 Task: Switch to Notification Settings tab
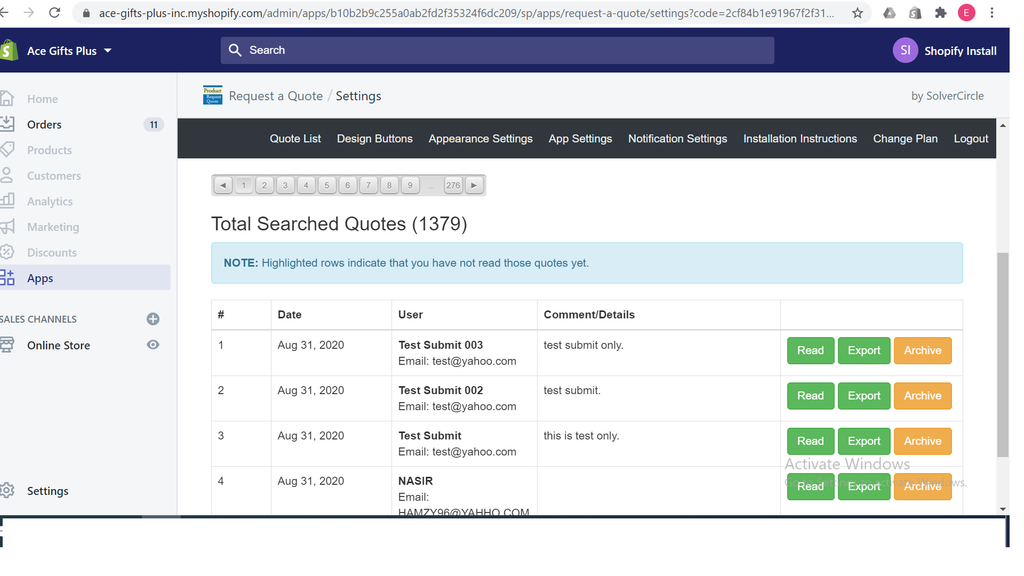pyautogui.click(x=677, y=138)
